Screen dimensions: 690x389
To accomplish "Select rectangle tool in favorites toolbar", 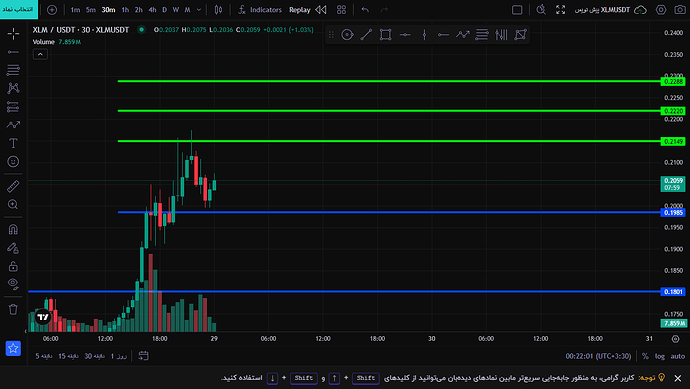I will point(385,35).
